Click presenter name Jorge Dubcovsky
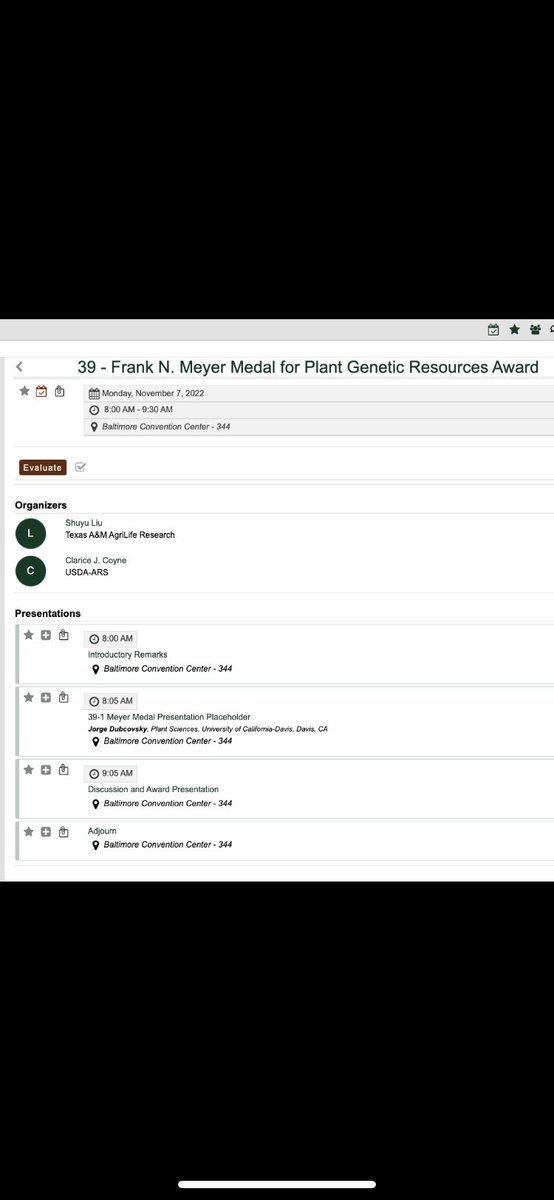The height and width of the screenshot is (1200, 554). click(x=118, y=729)
